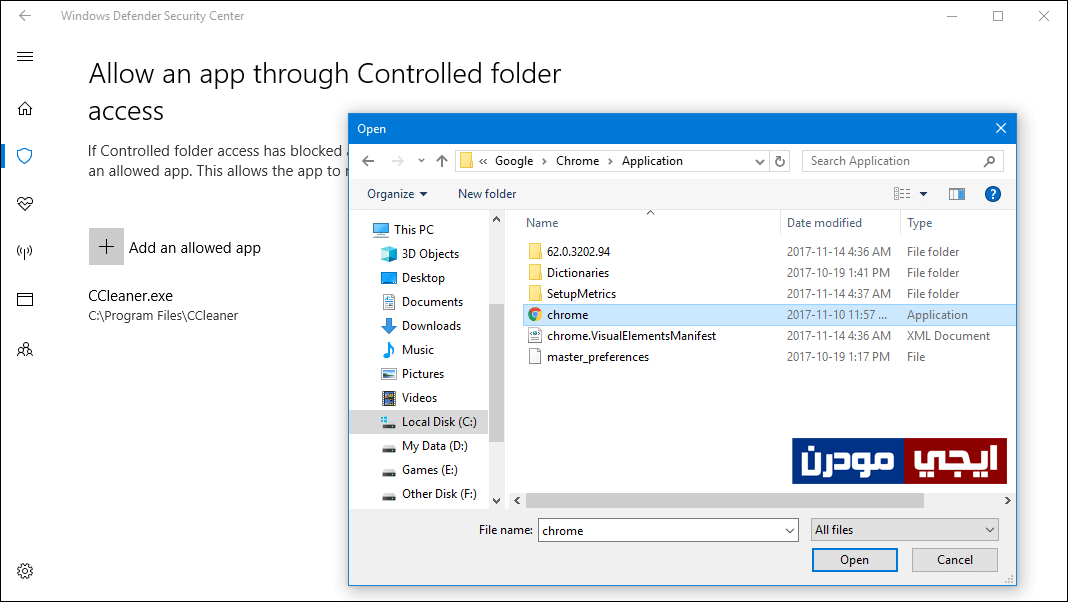Open the All files type dropdown
Screen dimensions: 1068x602
pyautogui.click(x=905, y=530)
